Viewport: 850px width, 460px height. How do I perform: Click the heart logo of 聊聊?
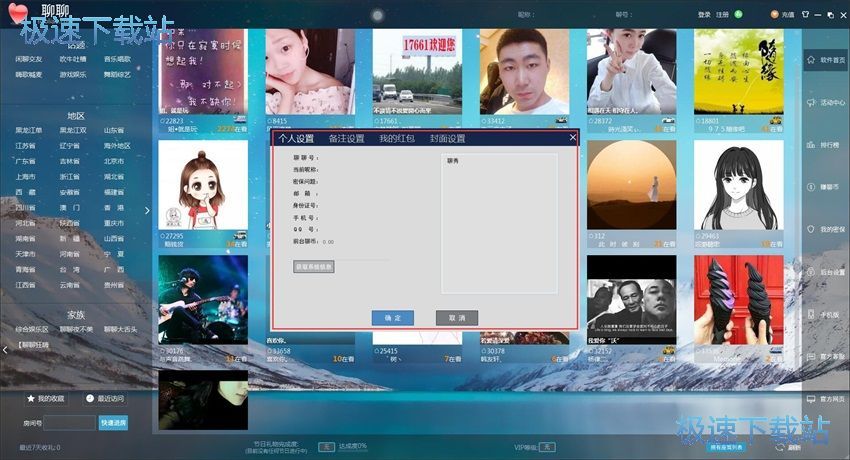[x=18, y=14]
